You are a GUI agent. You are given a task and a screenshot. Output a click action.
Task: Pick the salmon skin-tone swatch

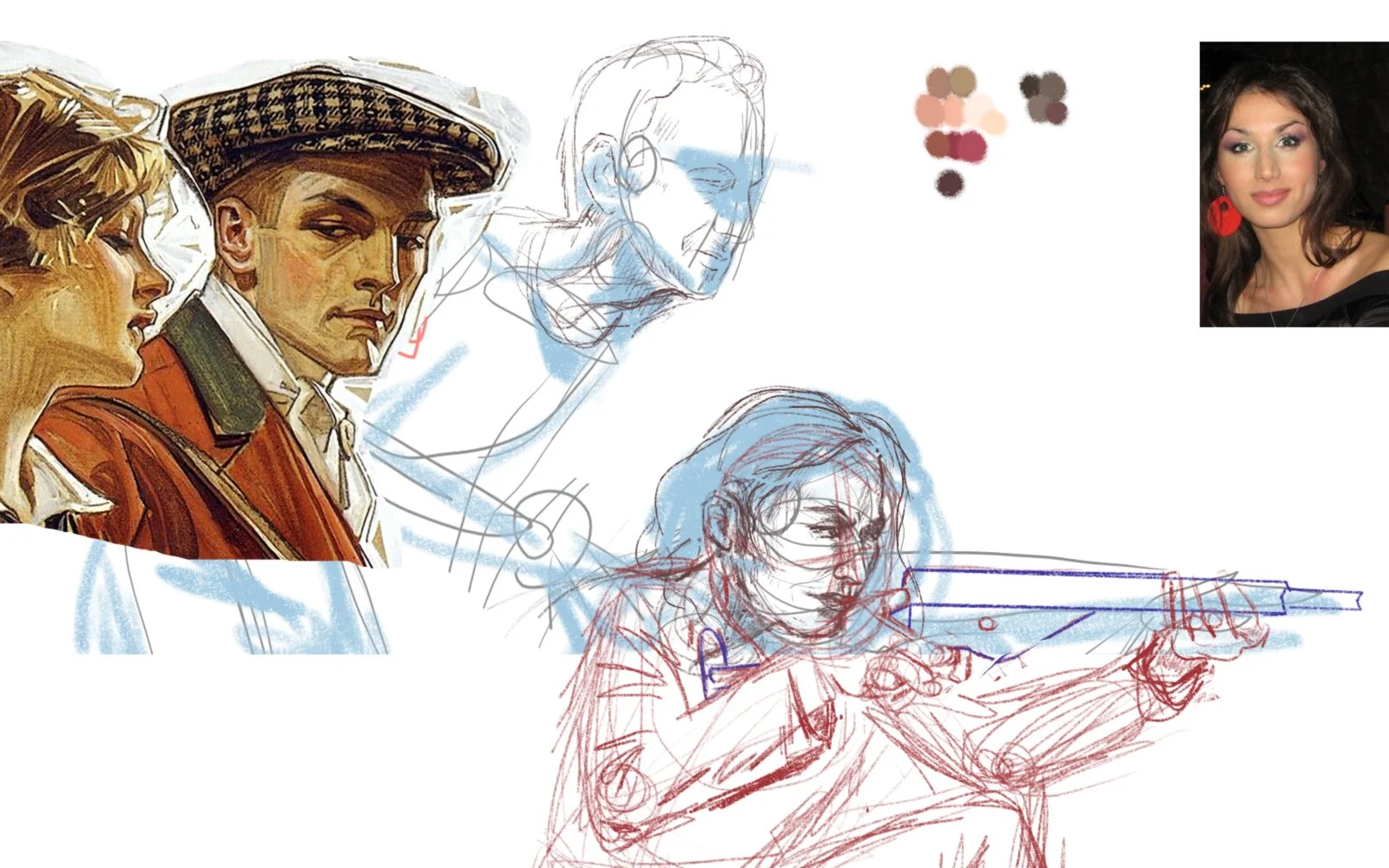929,110
